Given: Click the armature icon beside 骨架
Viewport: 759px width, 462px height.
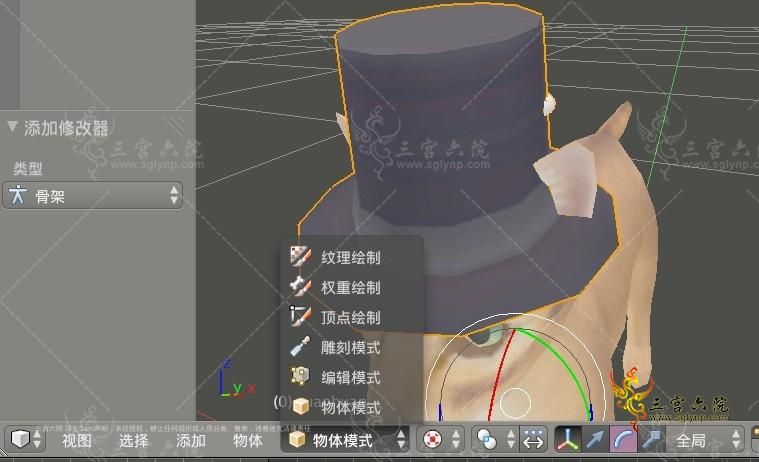Looking at the screenshot, I should [18, 195].
